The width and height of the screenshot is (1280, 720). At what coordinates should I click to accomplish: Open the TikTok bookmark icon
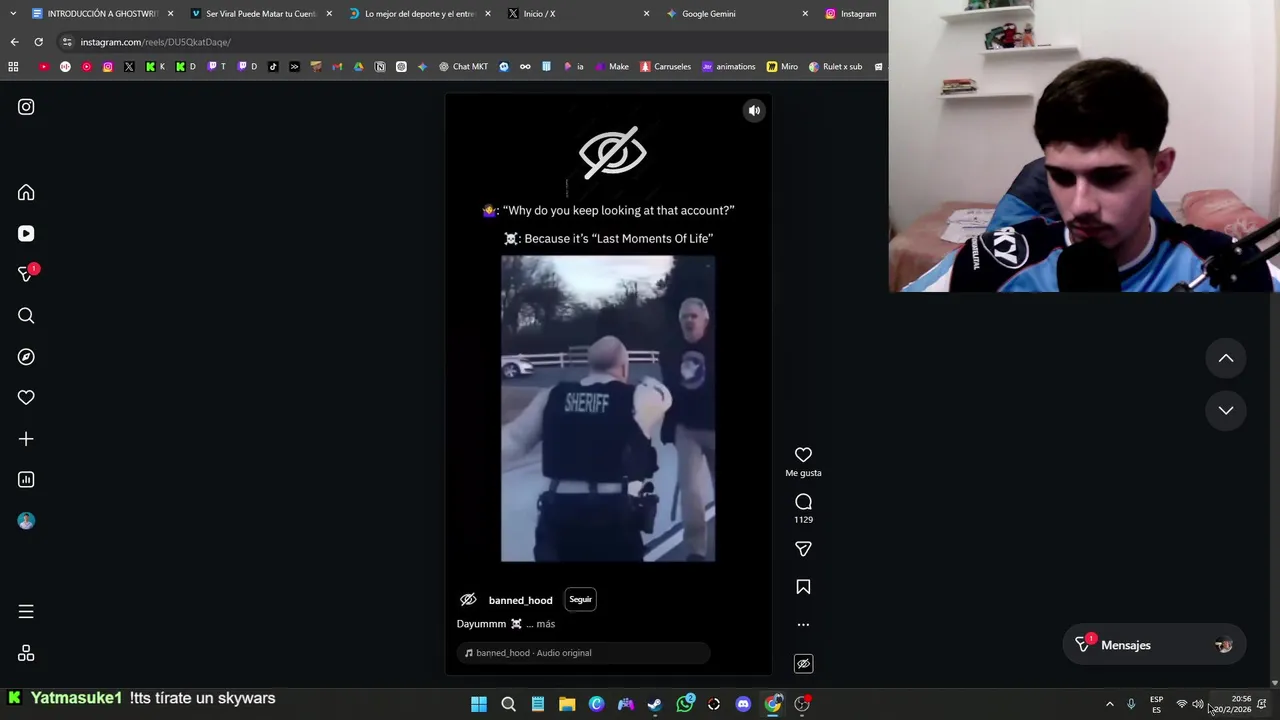(273, 67)
